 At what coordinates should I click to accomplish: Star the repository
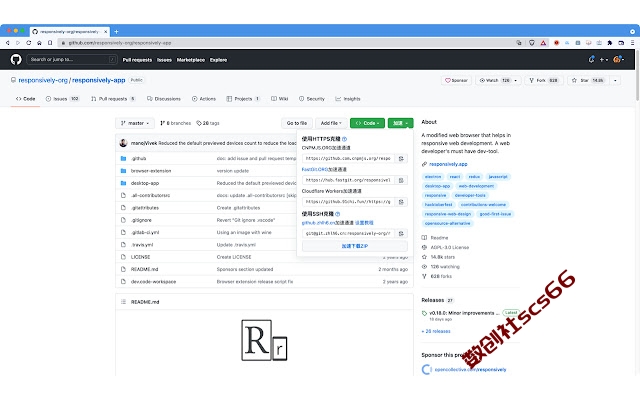click(x=588, y=80)
